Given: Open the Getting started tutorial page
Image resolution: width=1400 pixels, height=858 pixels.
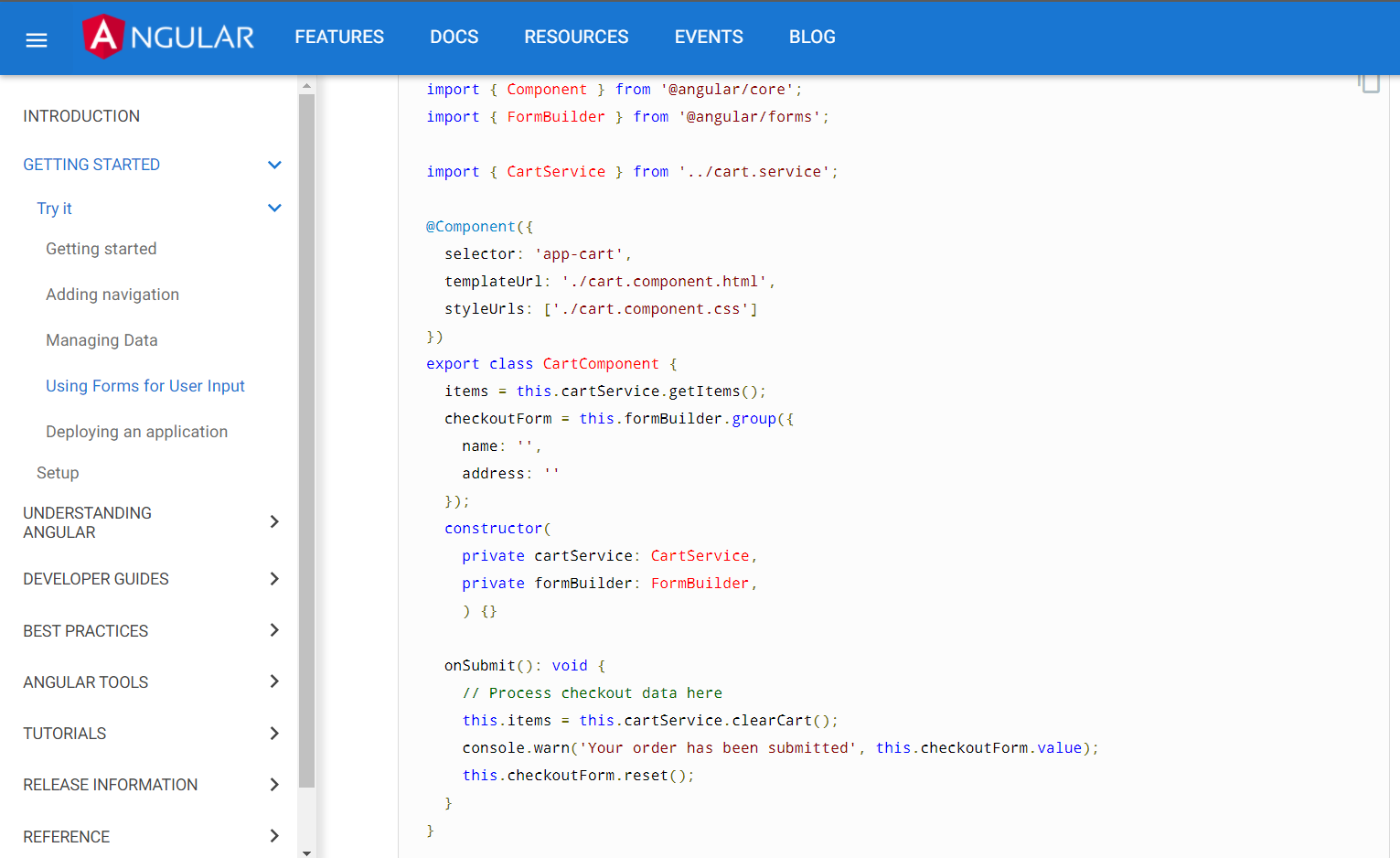Looking at the screenshot, I should pyautogui.click(x=102, y=249).
